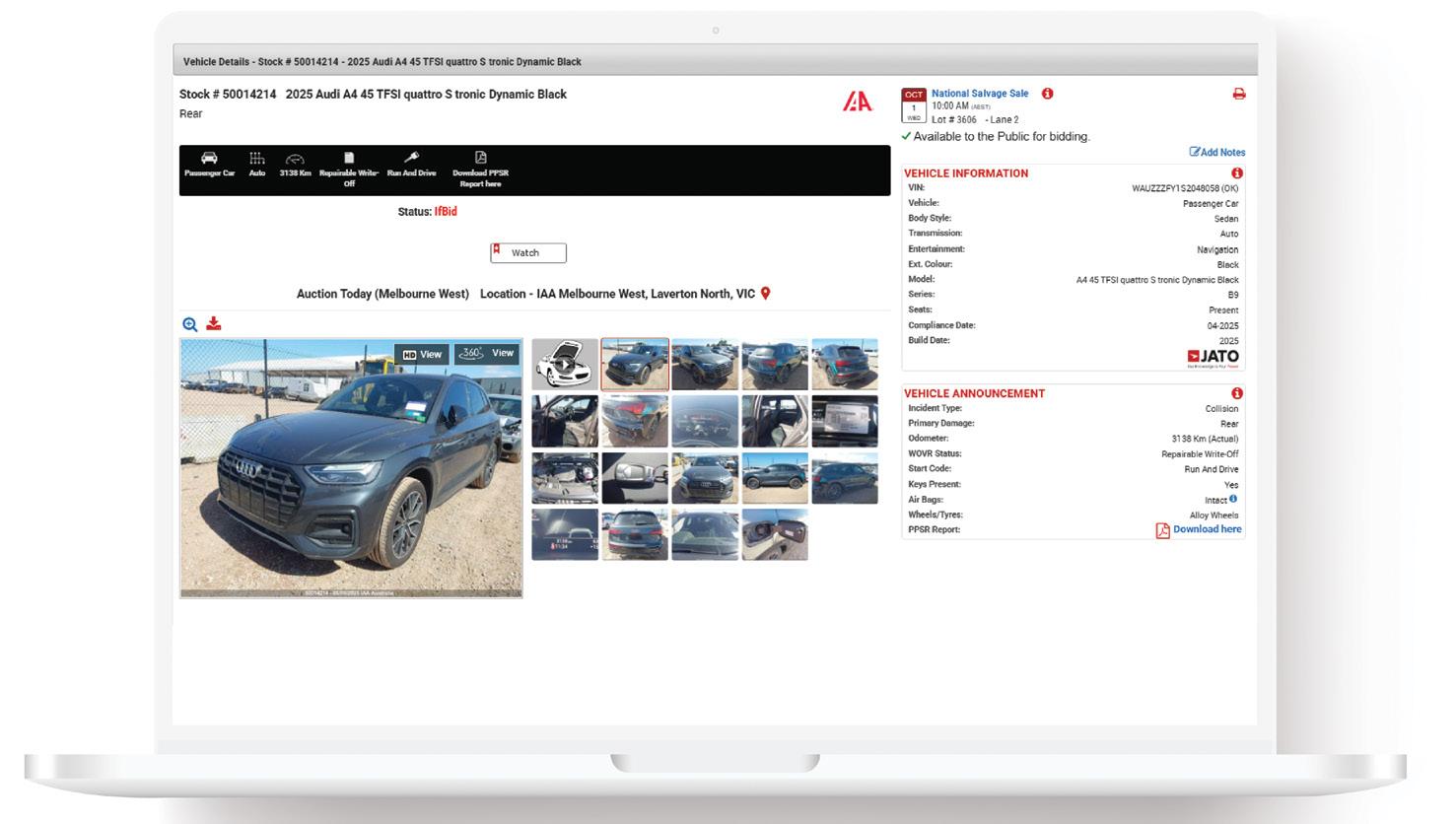Click the "Auction Today (Melbourne West)" text
The width and height of the screenshot is (1456, 824).
click(x=382, y=294)
